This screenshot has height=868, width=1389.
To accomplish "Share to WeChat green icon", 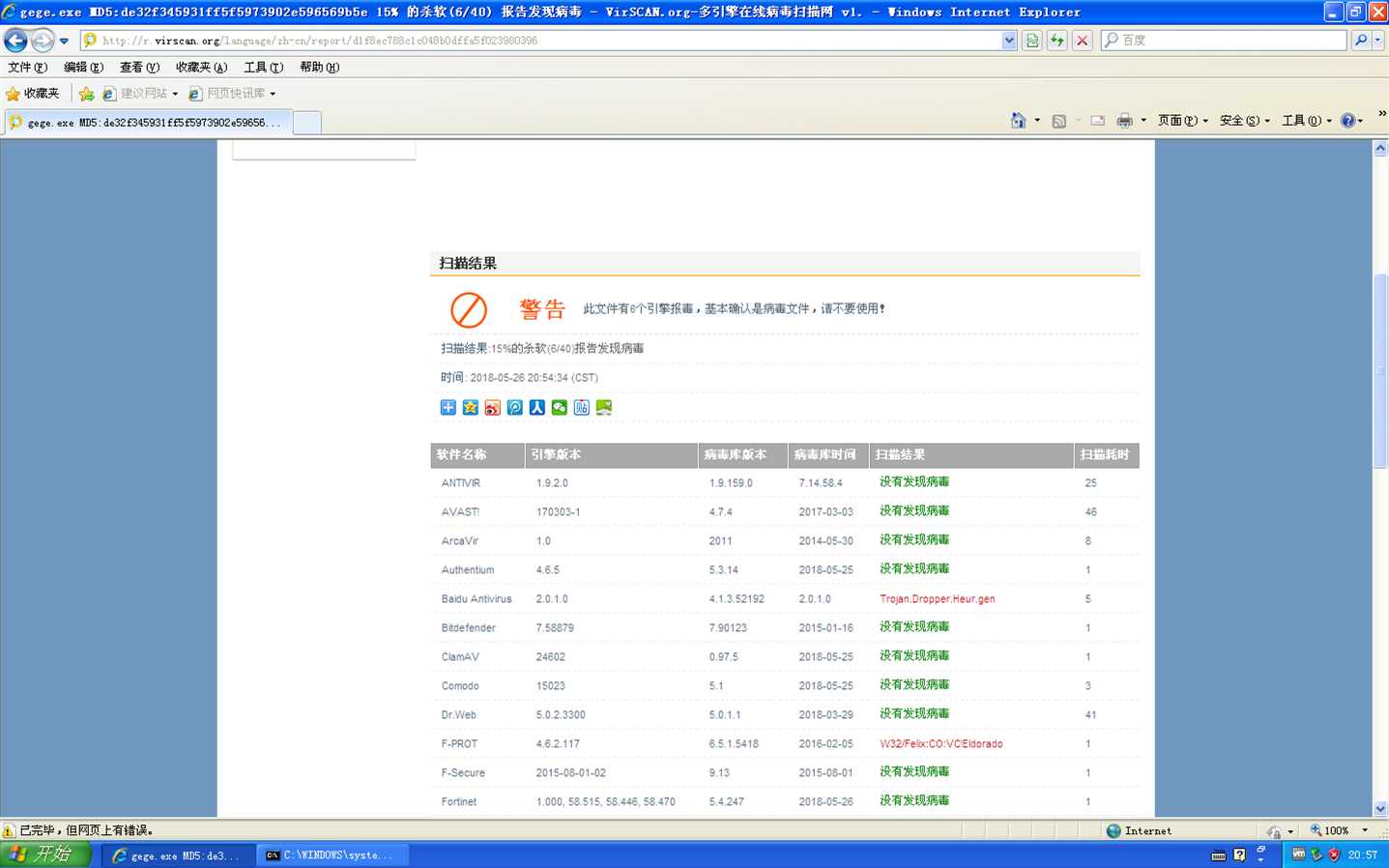I will coord(559,408).
